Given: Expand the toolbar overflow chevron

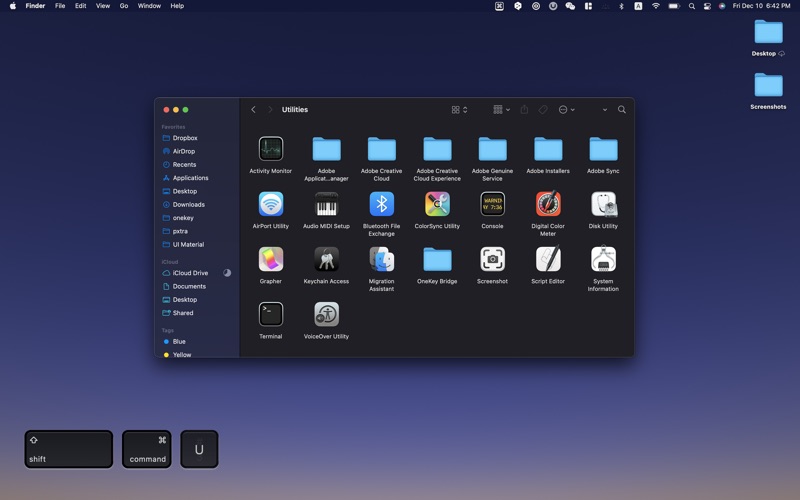Looking at the screenshot, I should click(x=604, y=110).
